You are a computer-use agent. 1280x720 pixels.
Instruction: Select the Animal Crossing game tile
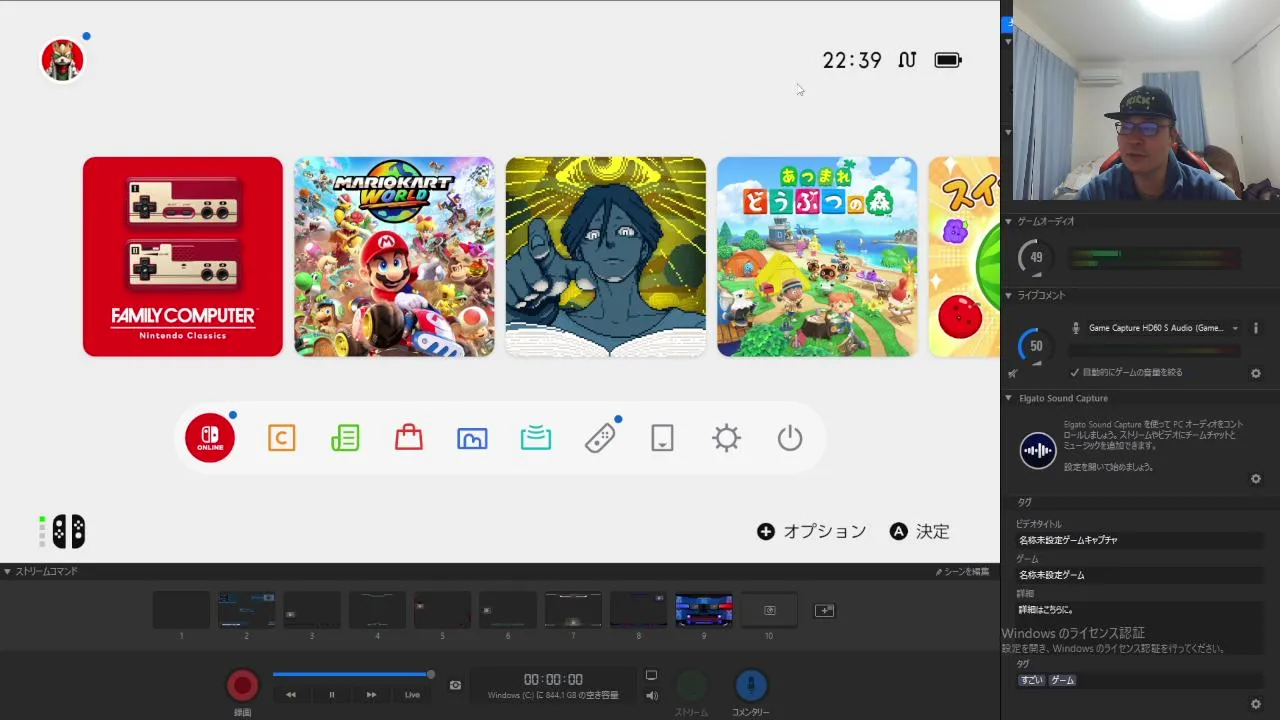pos(817,256)
